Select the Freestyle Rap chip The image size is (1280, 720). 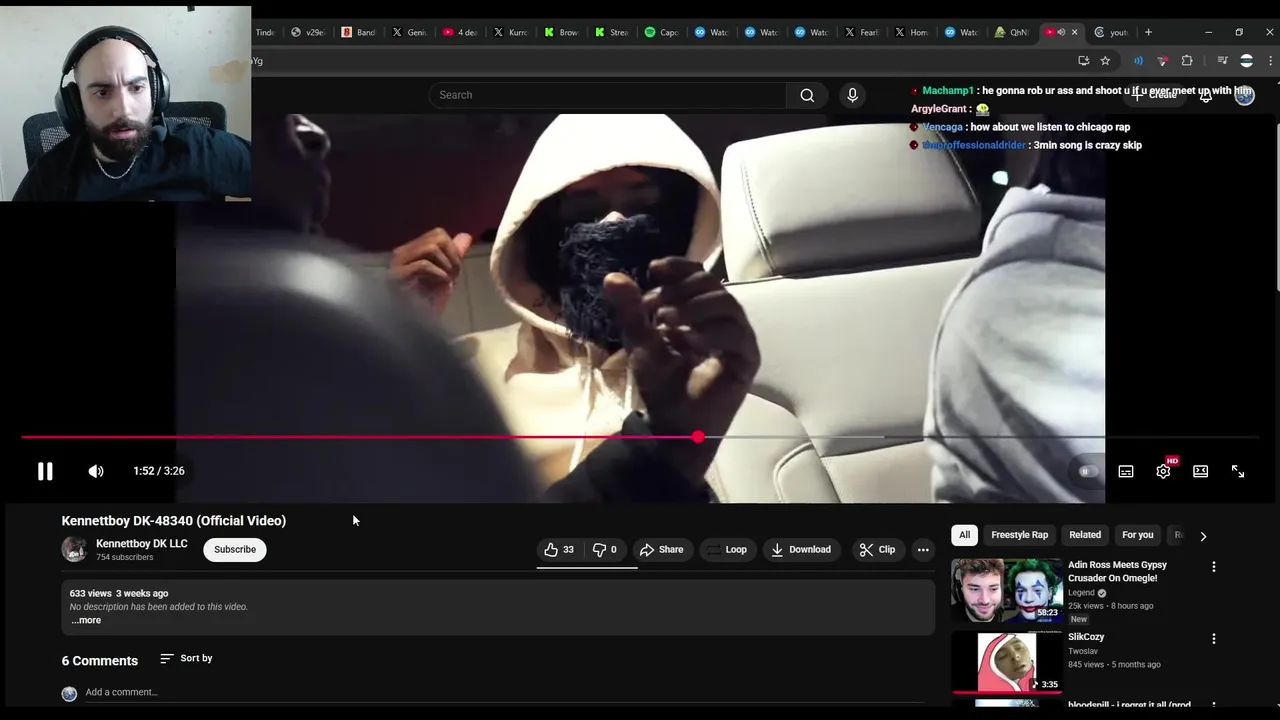click(x=1019, y=535)
